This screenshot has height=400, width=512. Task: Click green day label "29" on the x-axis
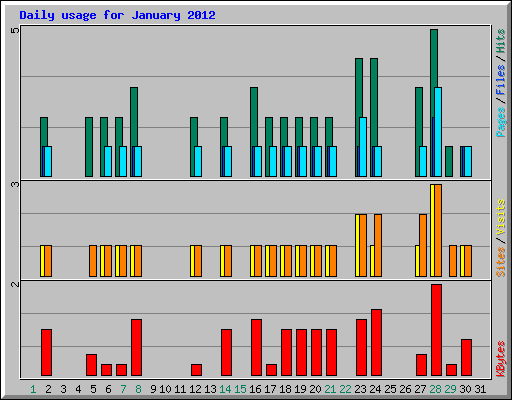tap(450, 389)
